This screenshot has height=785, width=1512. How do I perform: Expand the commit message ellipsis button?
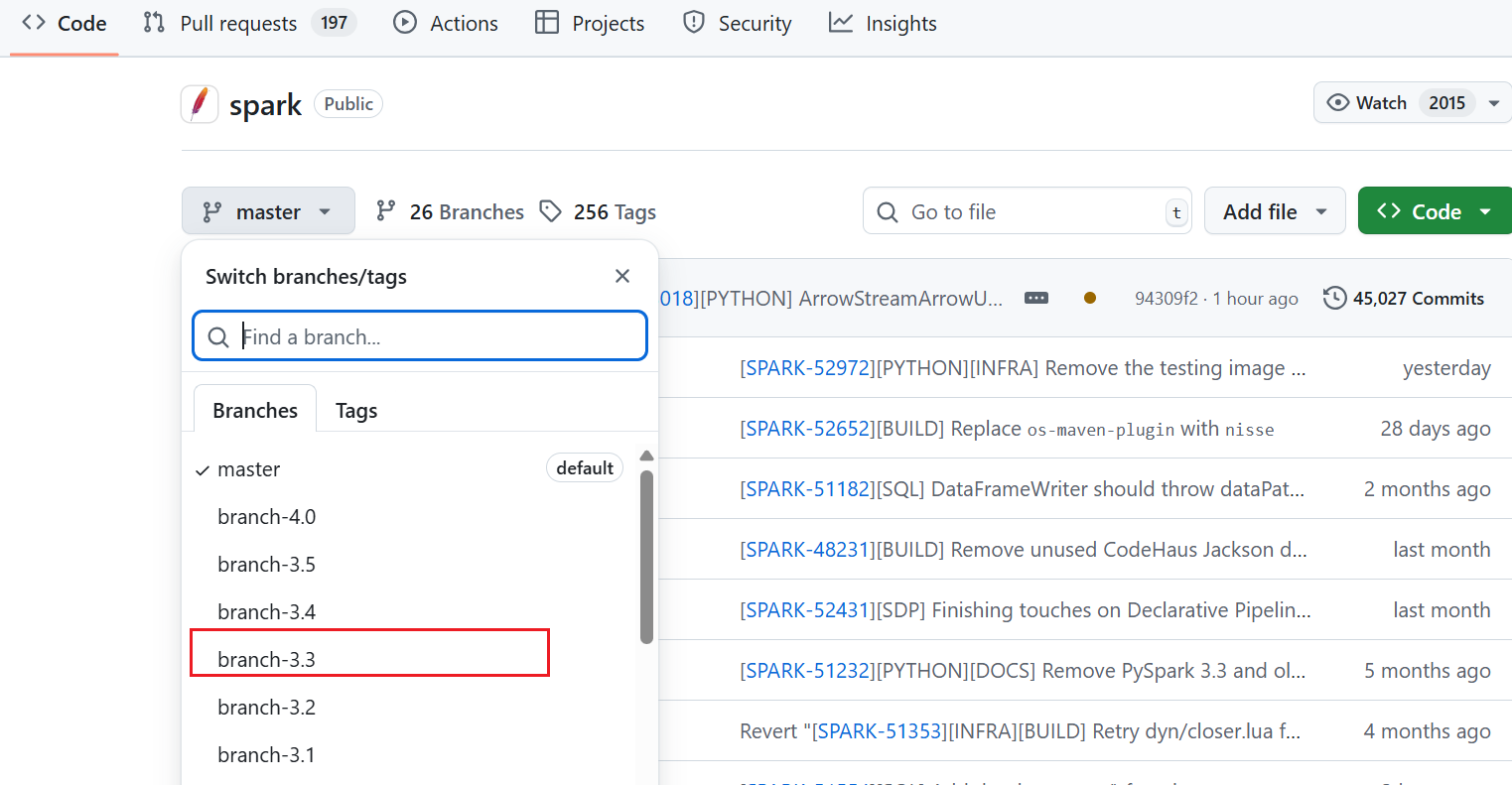[1036, 298]
